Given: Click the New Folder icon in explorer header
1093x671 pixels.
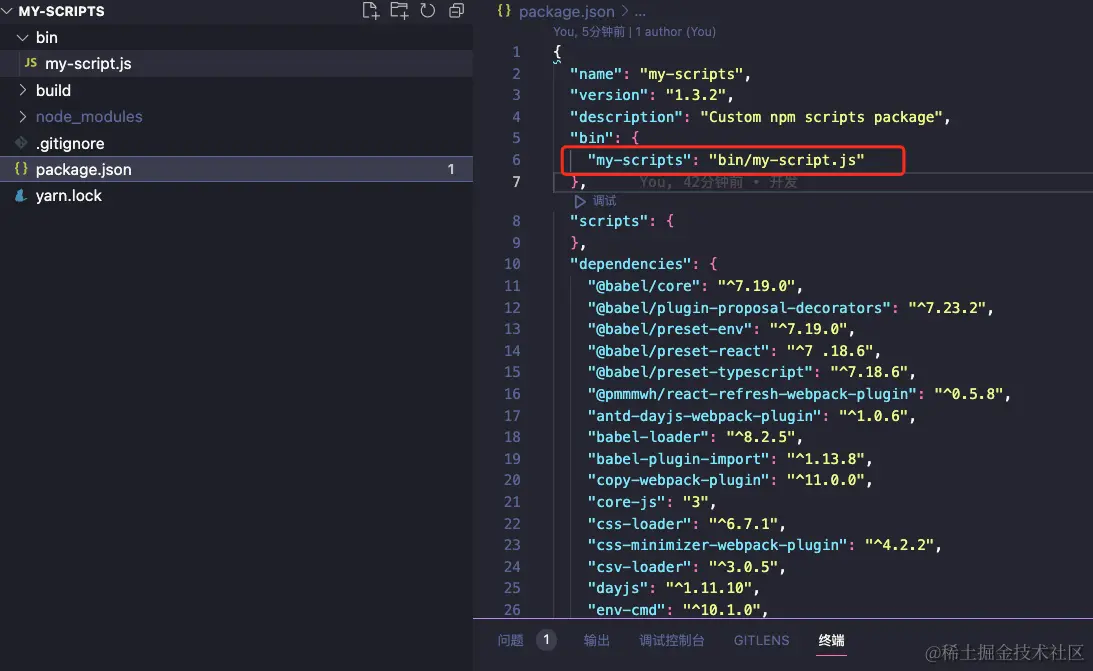Looking at the screenshot, I should tap(399, 10).
